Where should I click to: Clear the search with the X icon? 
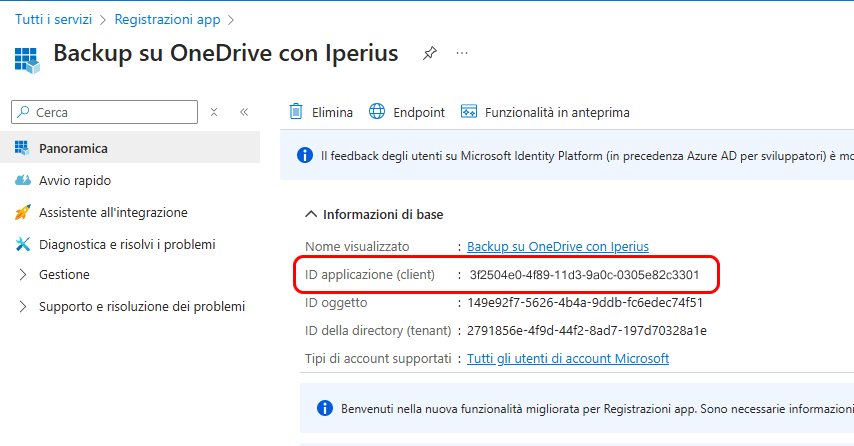pyautogui.click(x=214, y=112)
